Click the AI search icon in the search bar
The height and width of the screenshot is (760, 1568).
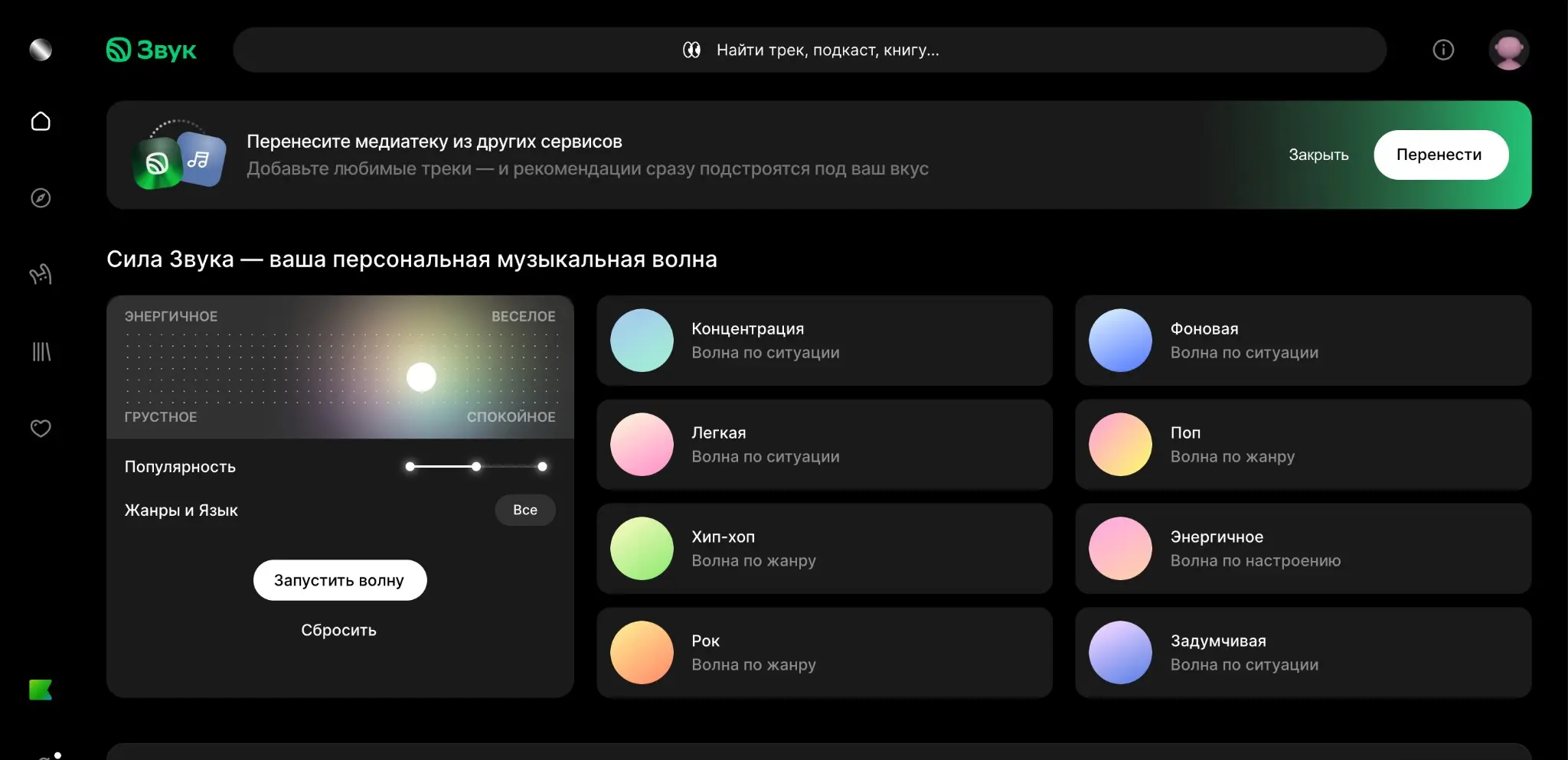[x=691, y=50]
